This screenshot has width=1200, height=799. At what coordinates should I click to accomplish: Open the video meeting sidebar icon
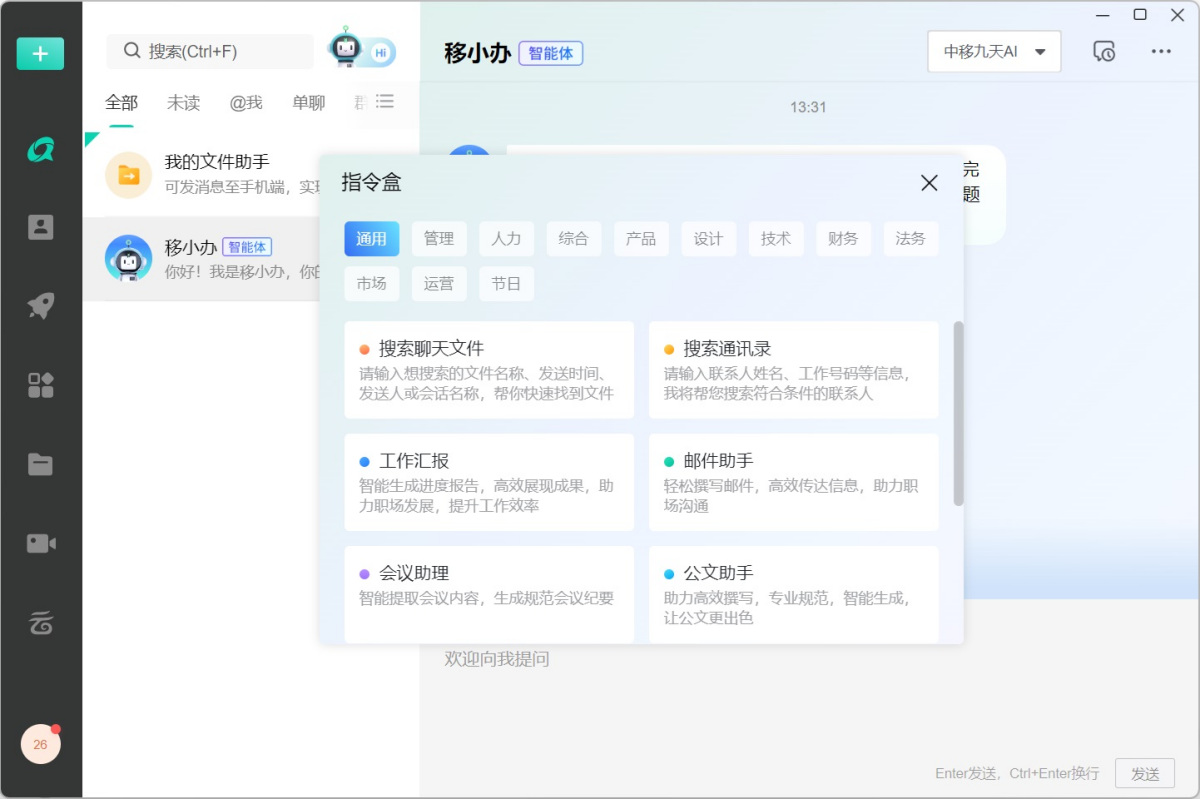[40, 543]
